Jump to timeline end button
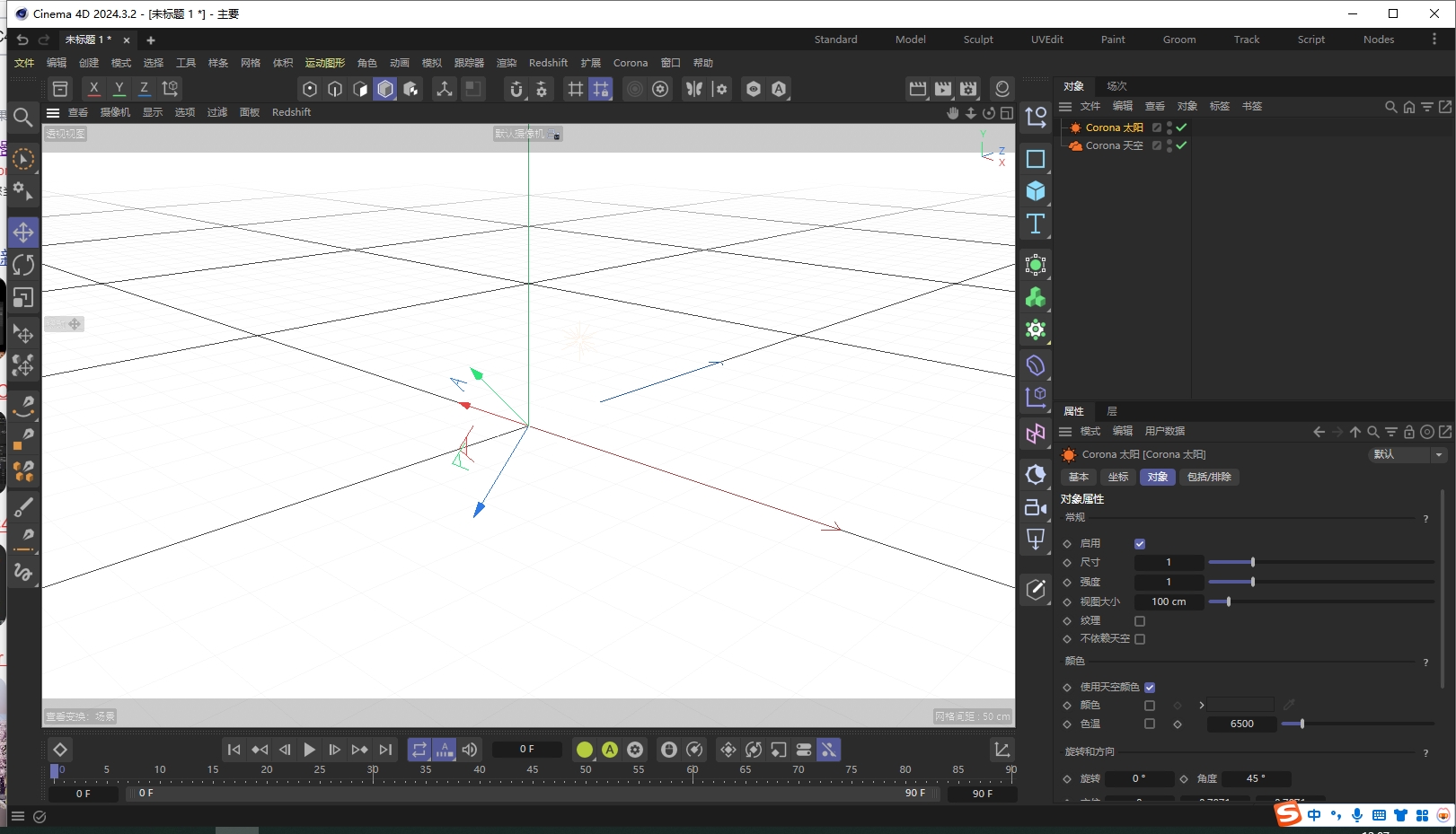 385,750
